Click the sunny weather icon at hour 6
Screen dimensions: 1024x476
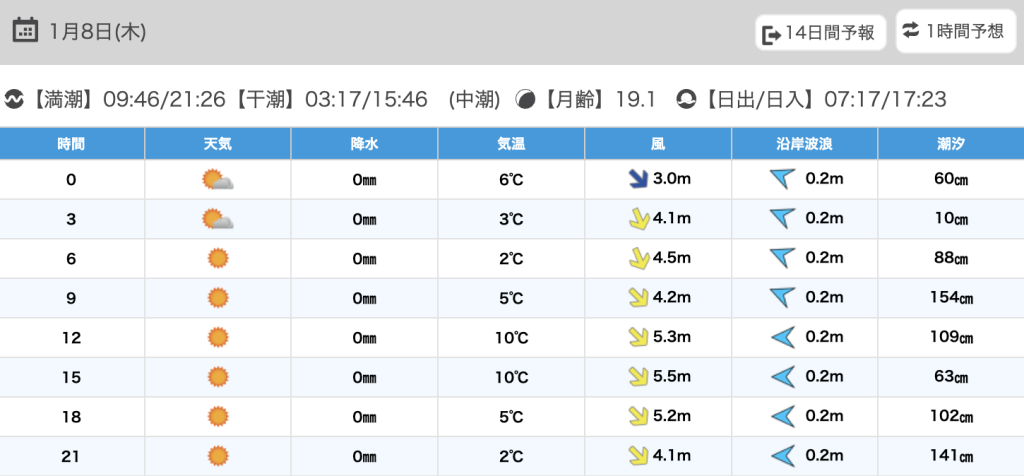[217, 259]
